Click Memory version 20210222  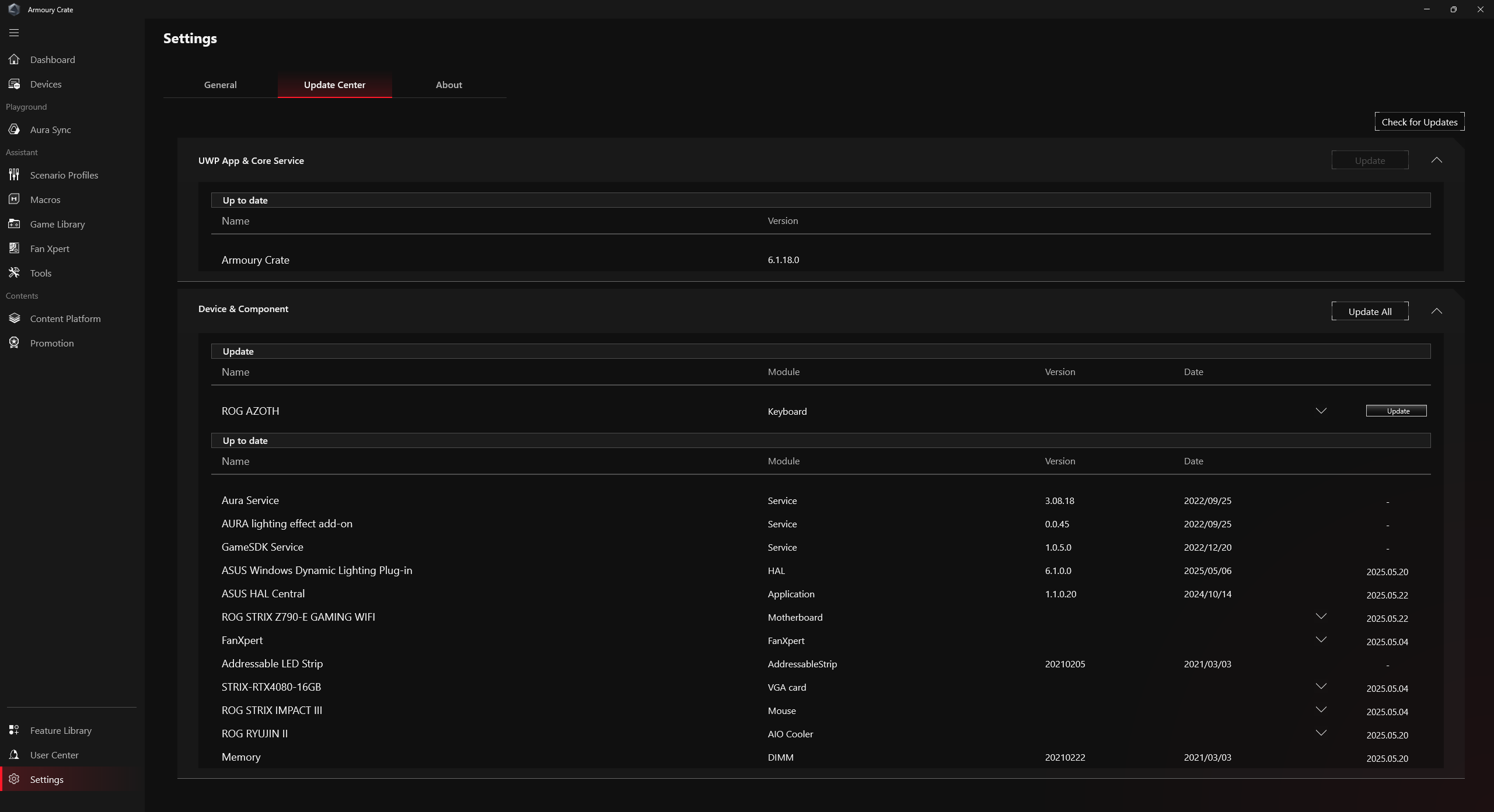[x=1065, y=757]
